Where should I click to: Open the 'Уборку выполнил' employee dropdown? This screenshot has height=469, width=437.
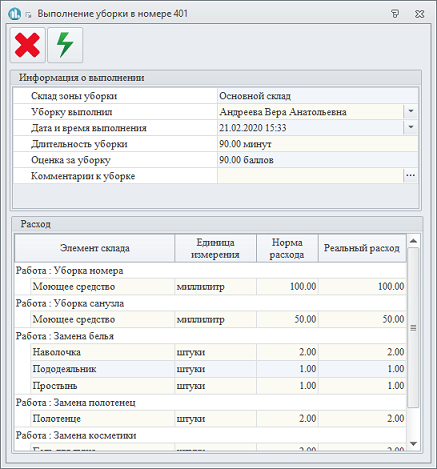[411, 111]
